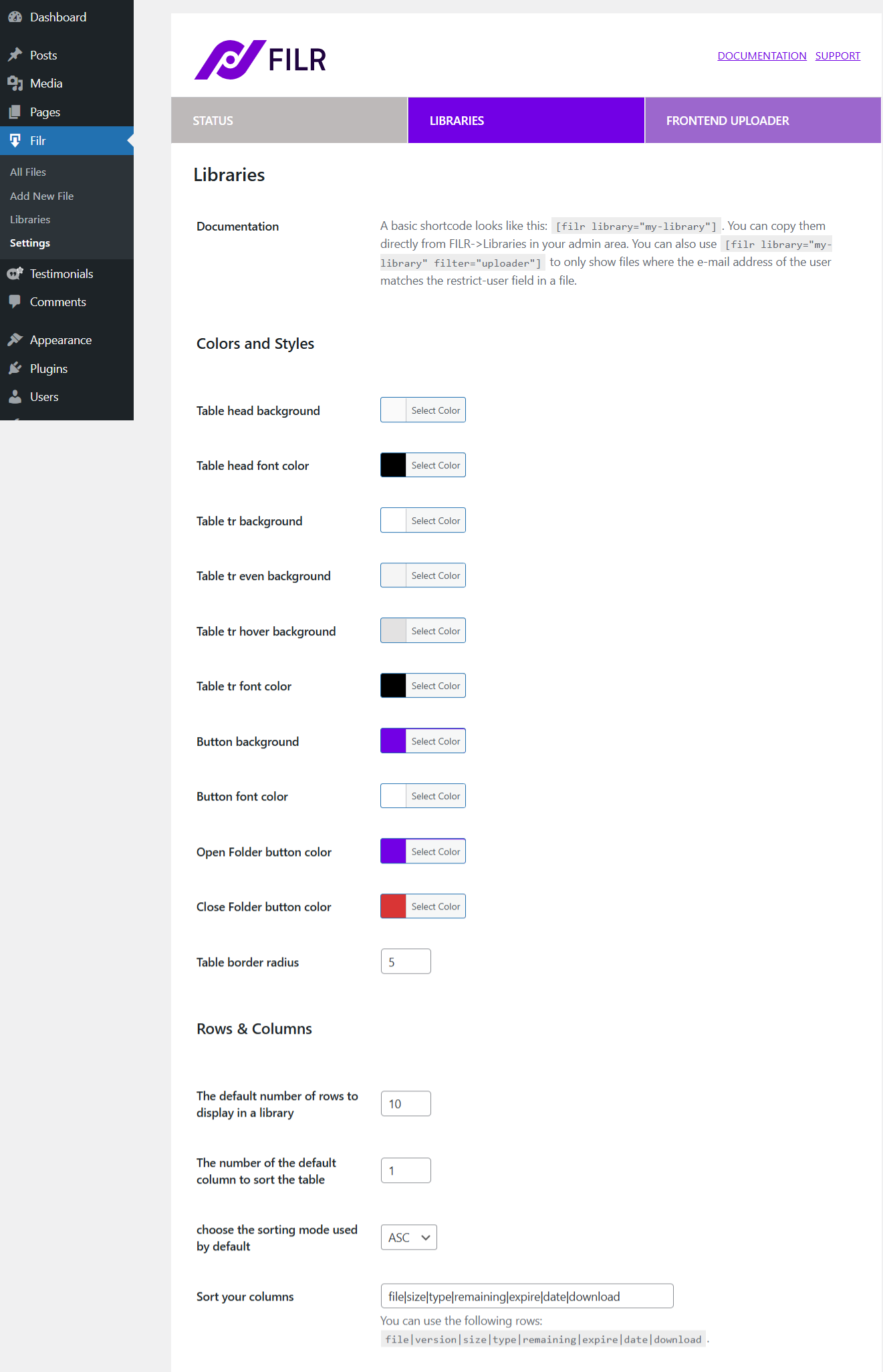Click the Filr download icon
Screen dimensions: 883x1372
(x=15, y=140)
